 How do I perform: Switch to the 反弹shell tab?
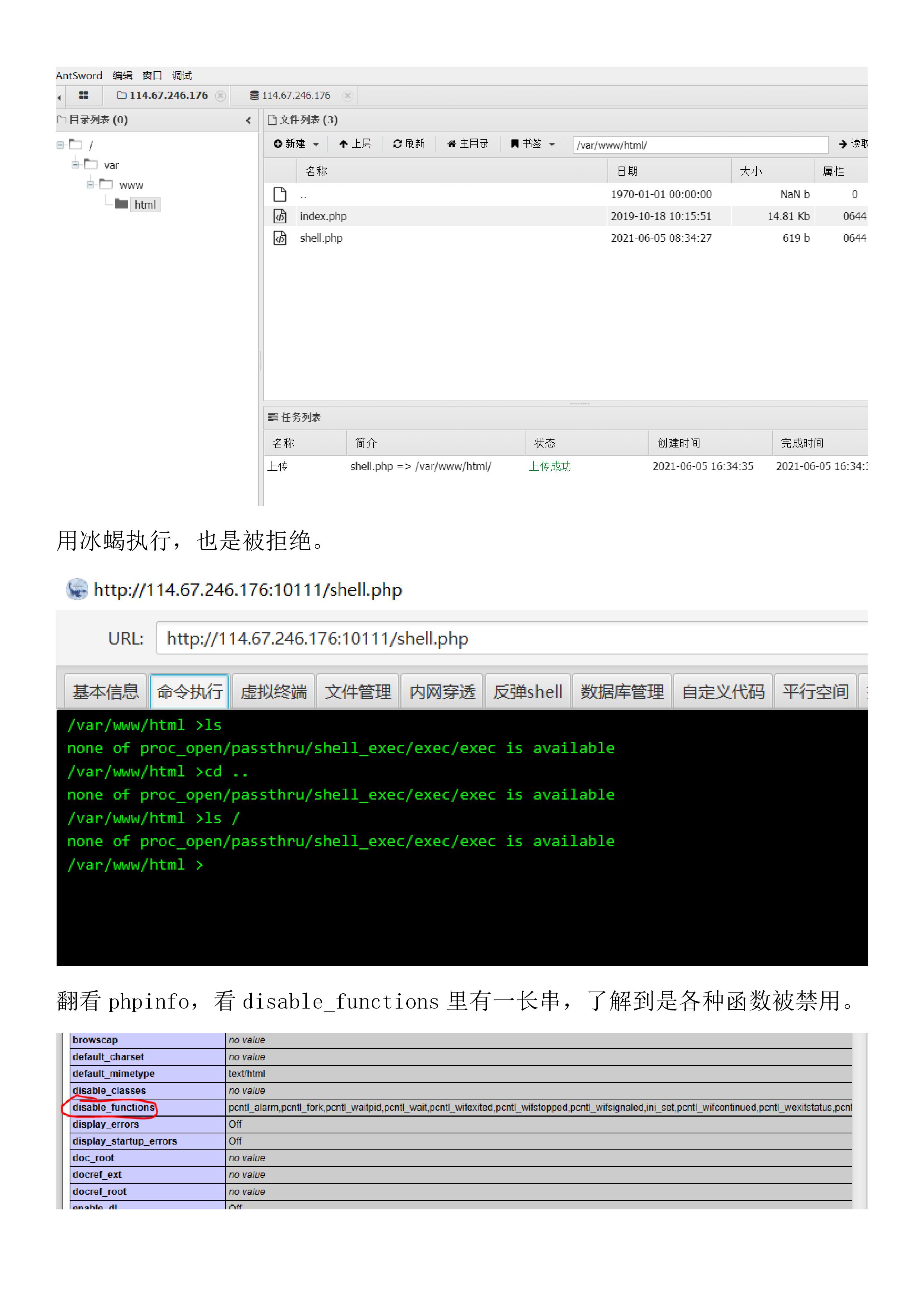[x=527, y=691]
